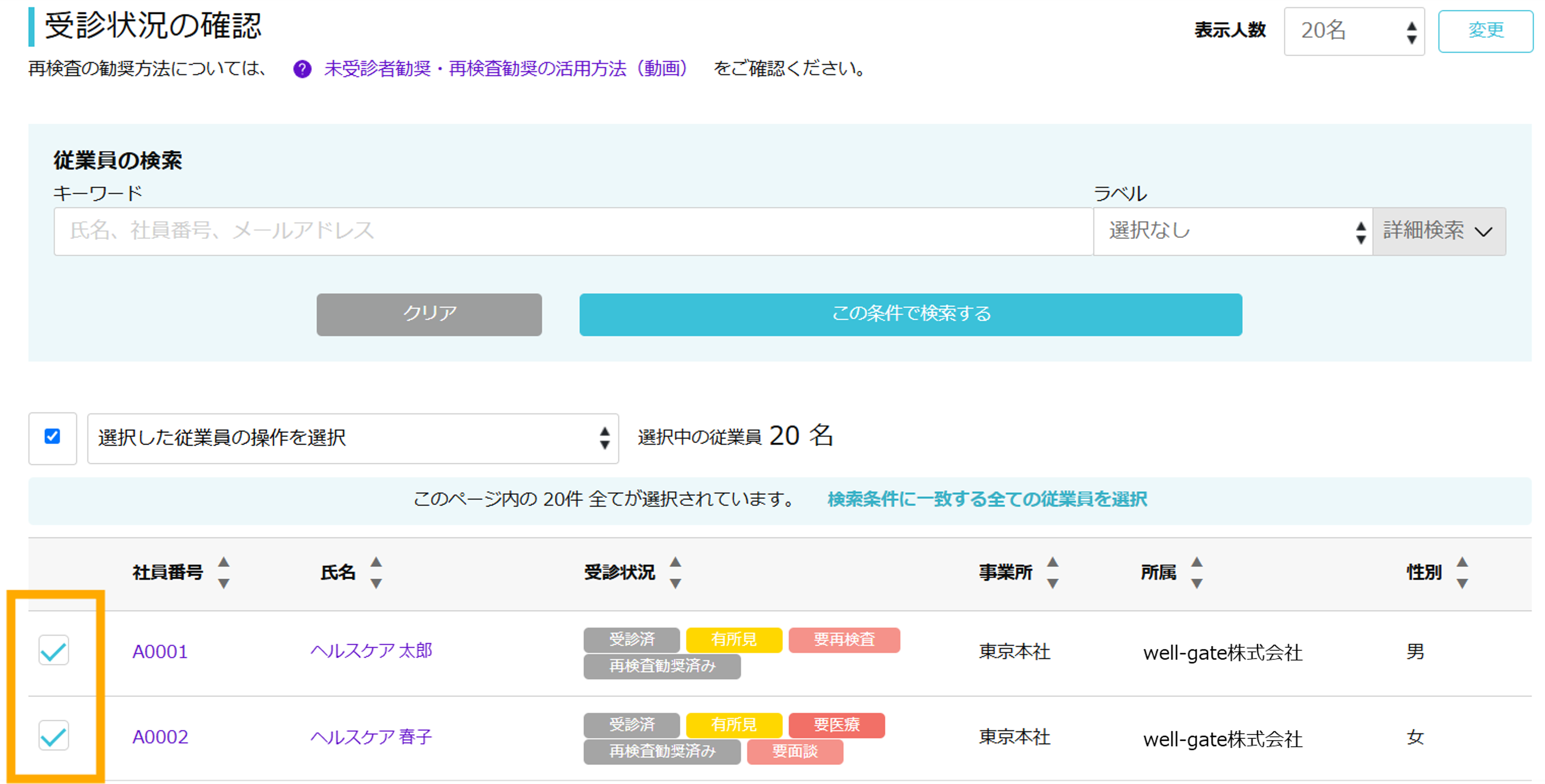
Task: Open ヘルスケア 太郎 employee profile
Action: pos(371,651)
